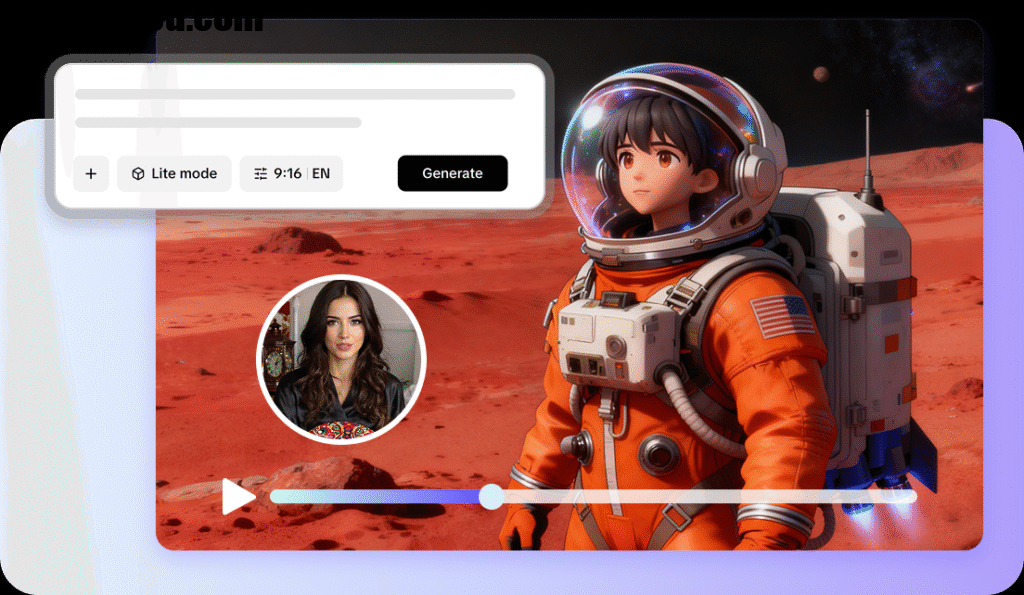Click the chest control box on the spacesuit
The image size is (1024, 595).
point(606,342)
